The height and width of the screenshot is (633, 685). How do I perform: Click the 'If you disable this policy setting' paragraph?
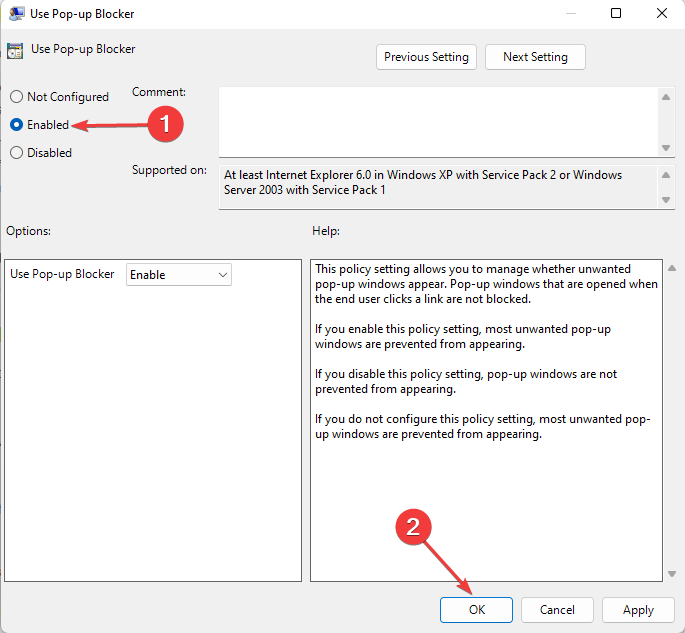466,381
